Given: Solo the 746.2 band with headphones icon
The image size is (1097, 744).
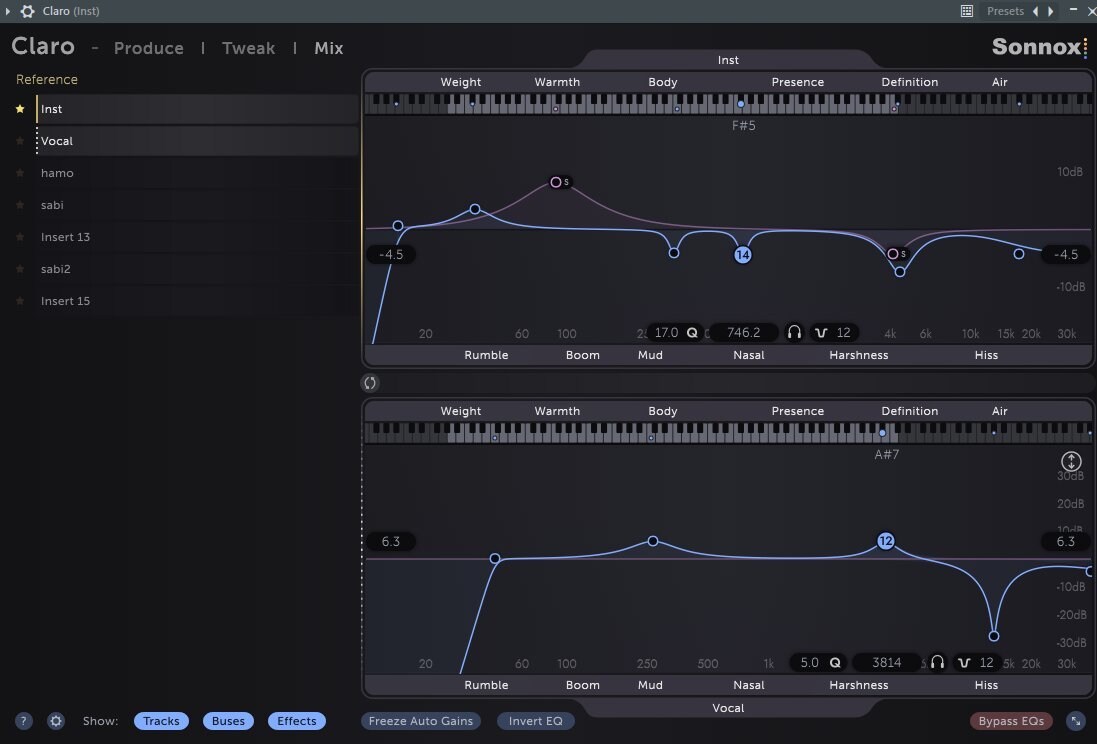Looking at the screenshot, I should tap(794, 332).
